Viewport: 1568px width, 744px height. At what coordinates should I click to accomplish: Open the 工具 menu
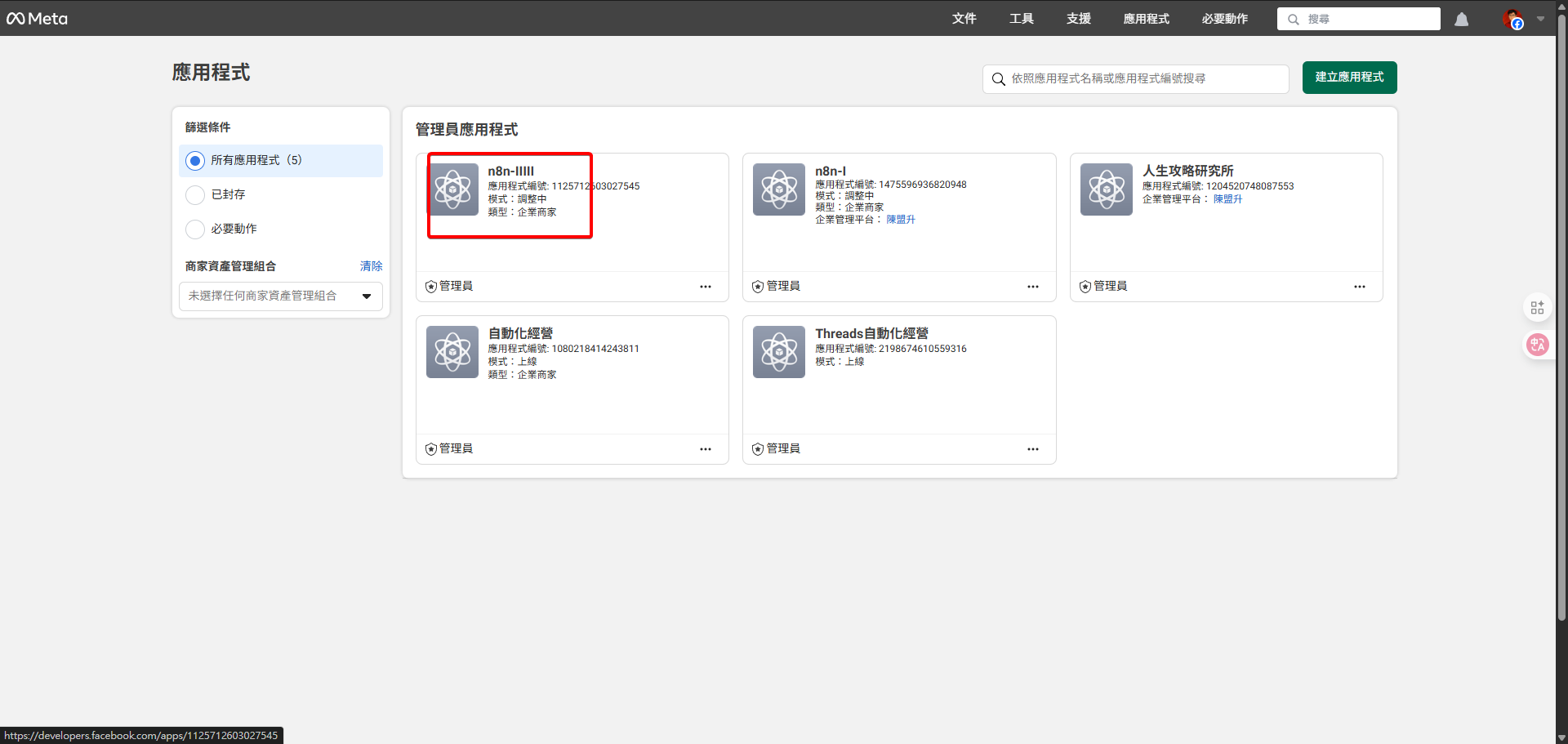(x=1021, y=19)
